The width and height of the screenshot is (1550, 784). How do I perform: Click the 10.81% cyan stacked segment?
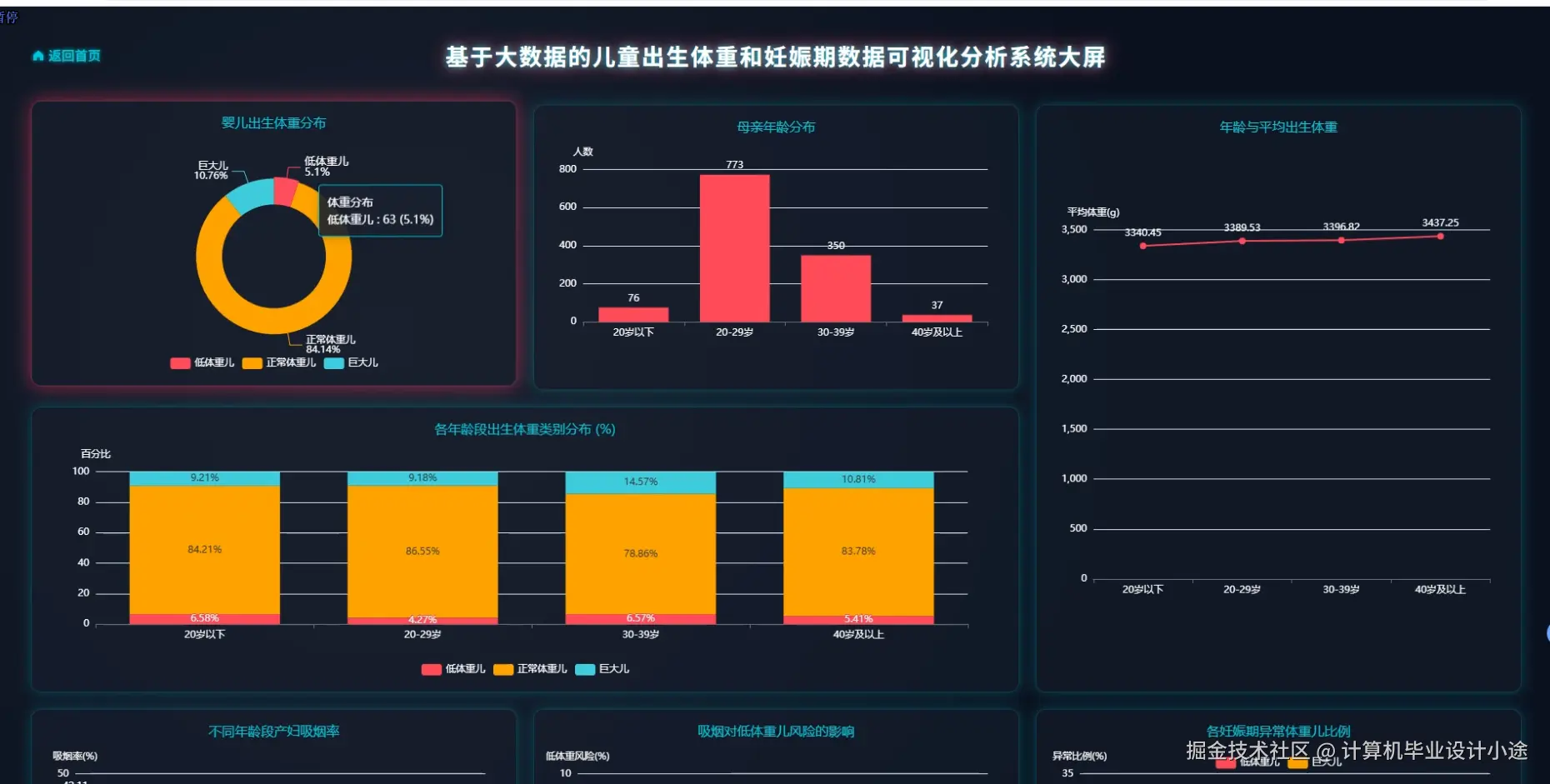858,480
